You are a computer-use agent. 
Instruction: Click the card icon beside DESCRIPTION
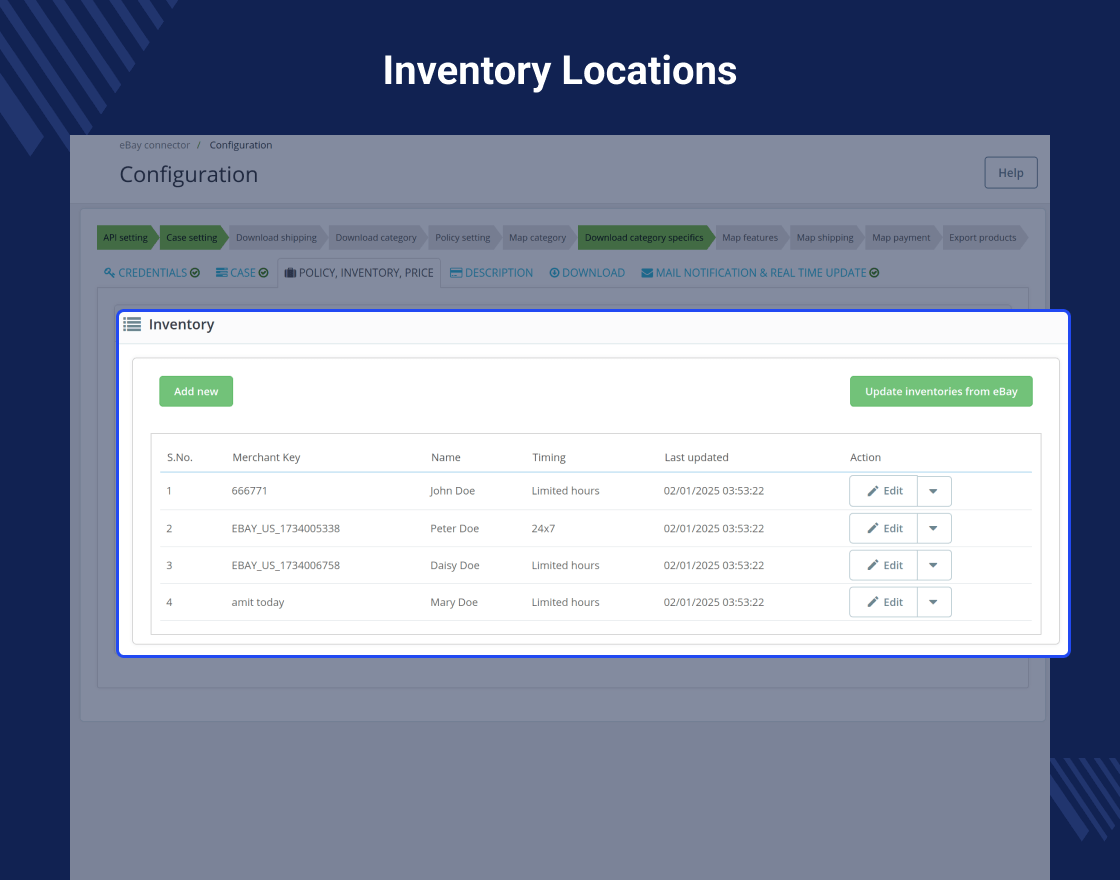(456, 273)
